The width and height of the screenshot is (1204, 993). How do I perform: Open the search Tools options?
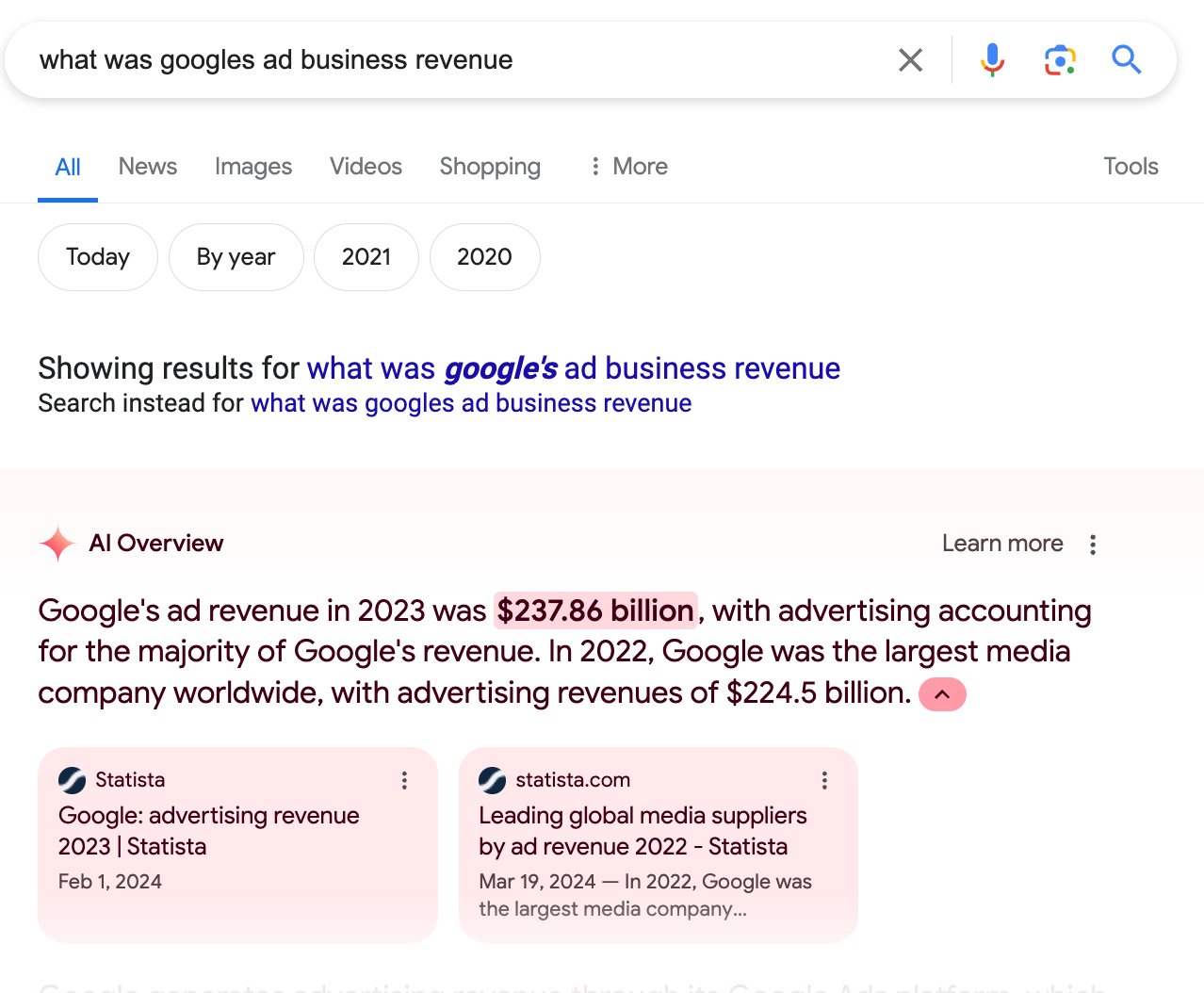(x=1131, y=167)
